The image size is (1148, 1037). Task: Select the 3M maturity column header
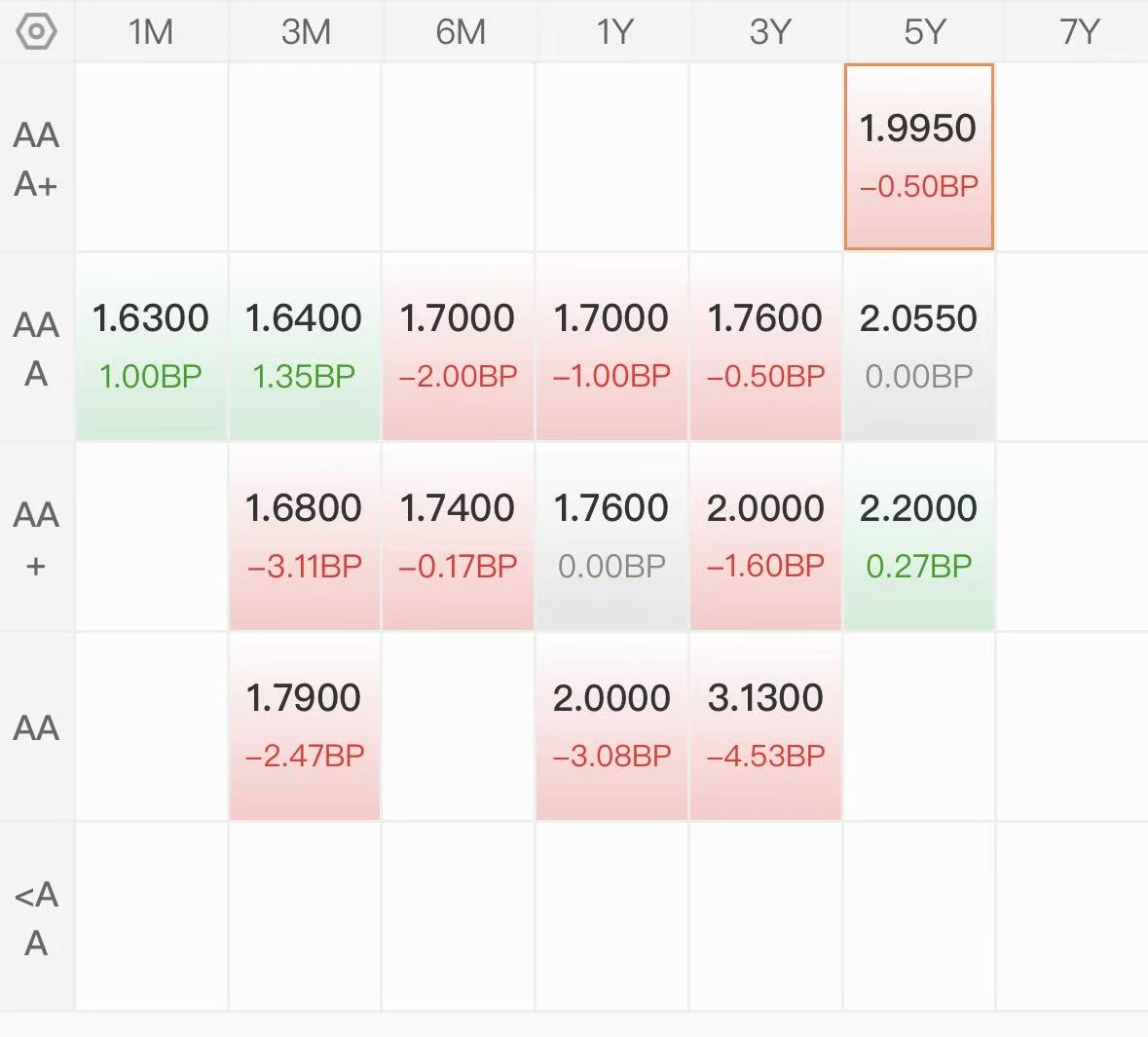click(x=305, y=32)
